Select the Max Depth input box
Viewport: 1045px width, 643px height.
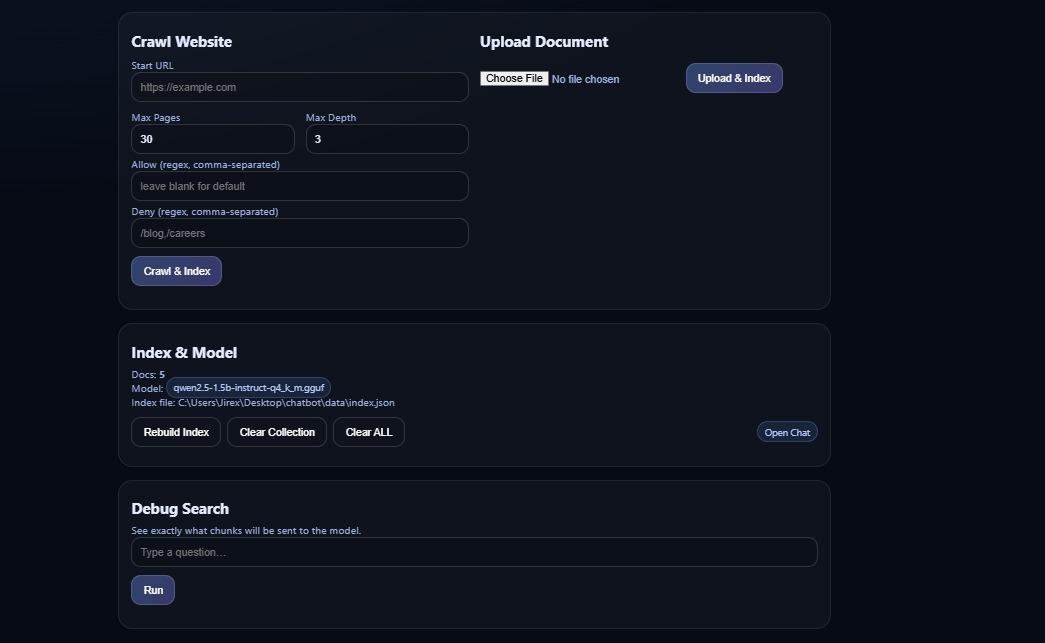pyautogui.click(x=386, y=139)
